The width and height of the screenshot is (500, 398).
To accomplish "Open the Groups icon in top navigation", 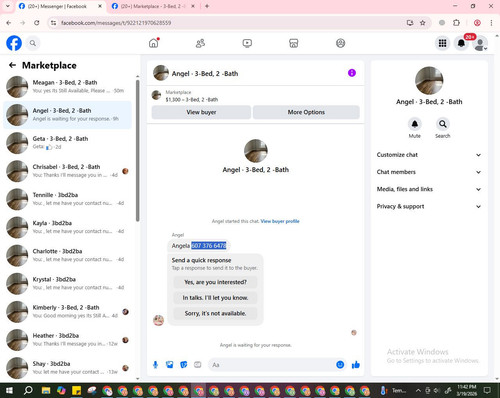I will 340,43.
